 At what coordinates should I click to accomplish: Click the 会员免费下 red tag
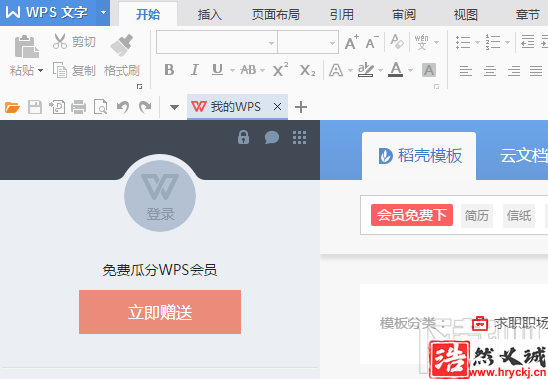412,215
